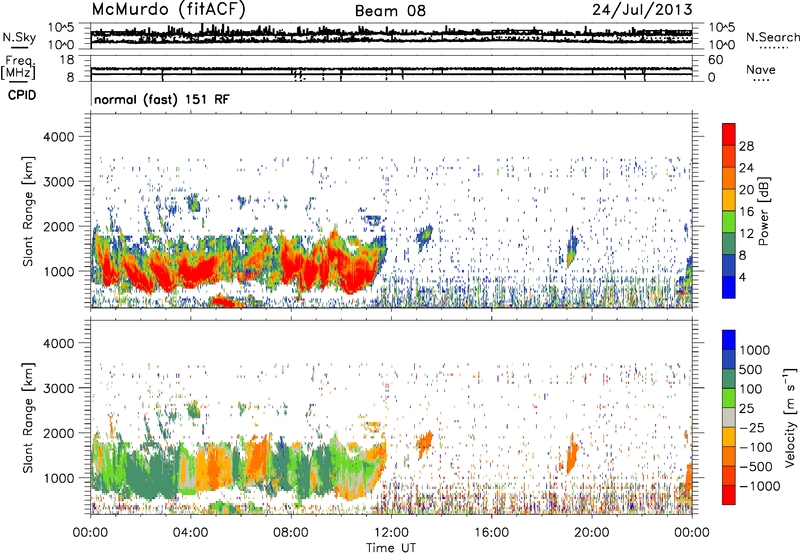800x554 pixels.
Task: Click the blue bottom of power colorbar
Action: [729, 287]
